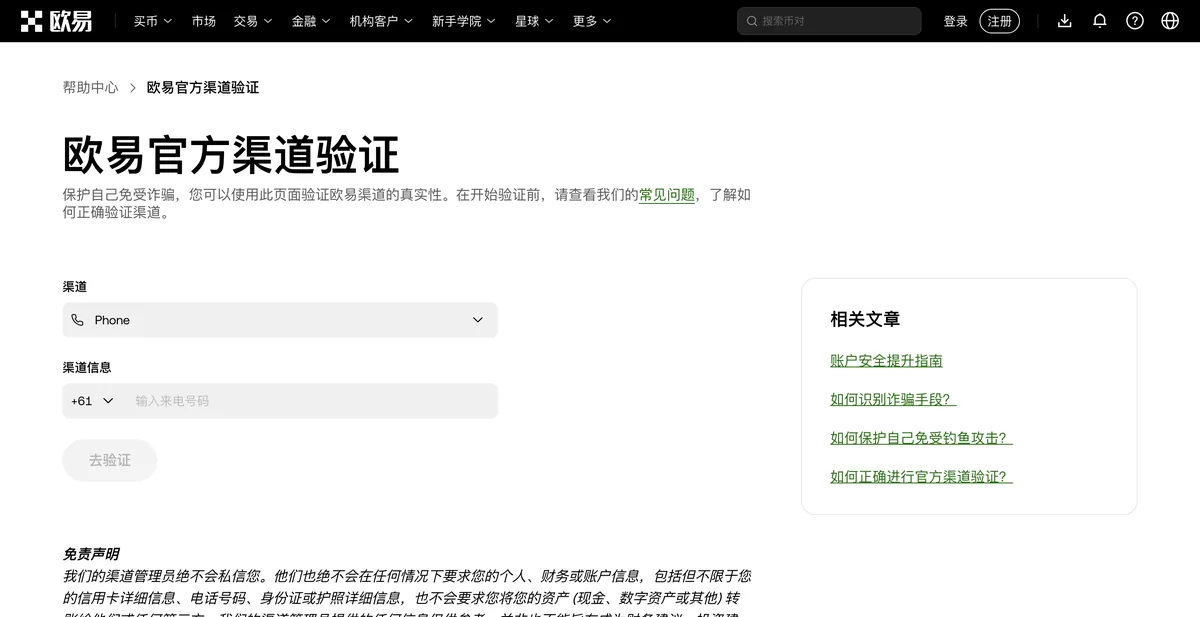
Task: Open the download app icon
Action: (x=1065, y=21)
